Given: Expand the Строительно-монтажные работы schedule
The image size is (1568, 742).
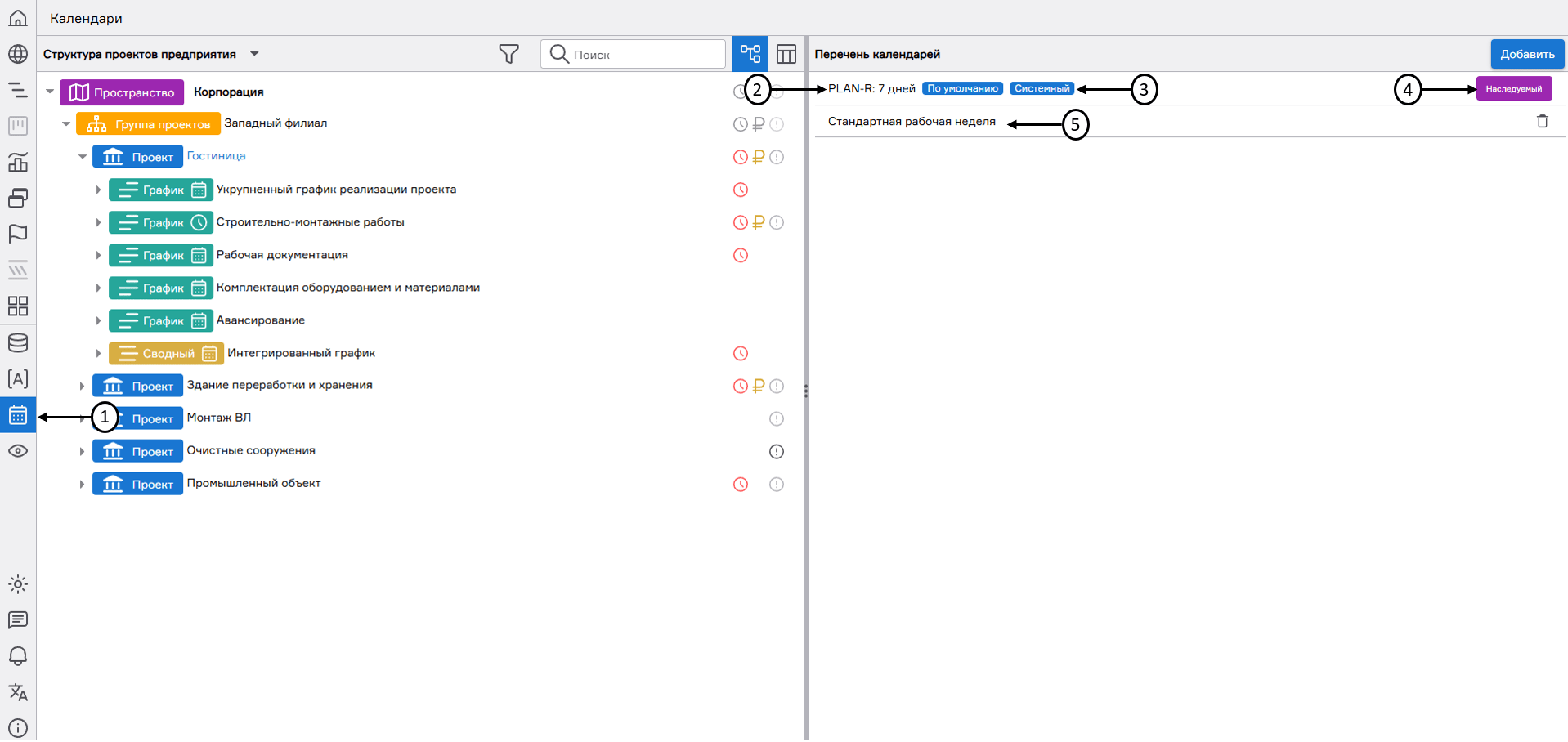Looking at the screenshot, I should 98,222.
